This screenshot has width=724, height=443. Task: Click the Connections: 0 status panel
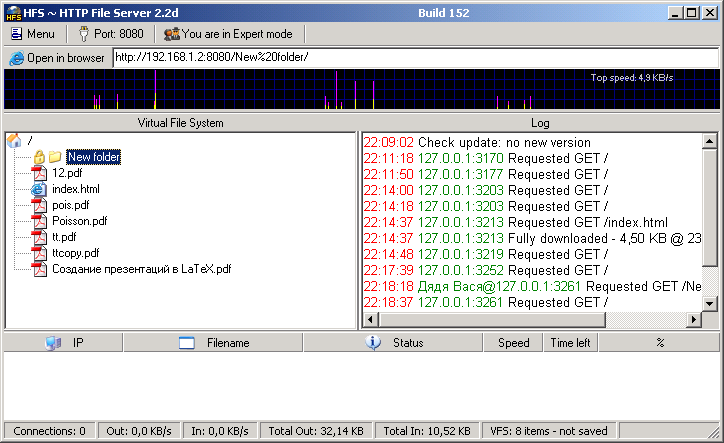(x=49, y=431)
